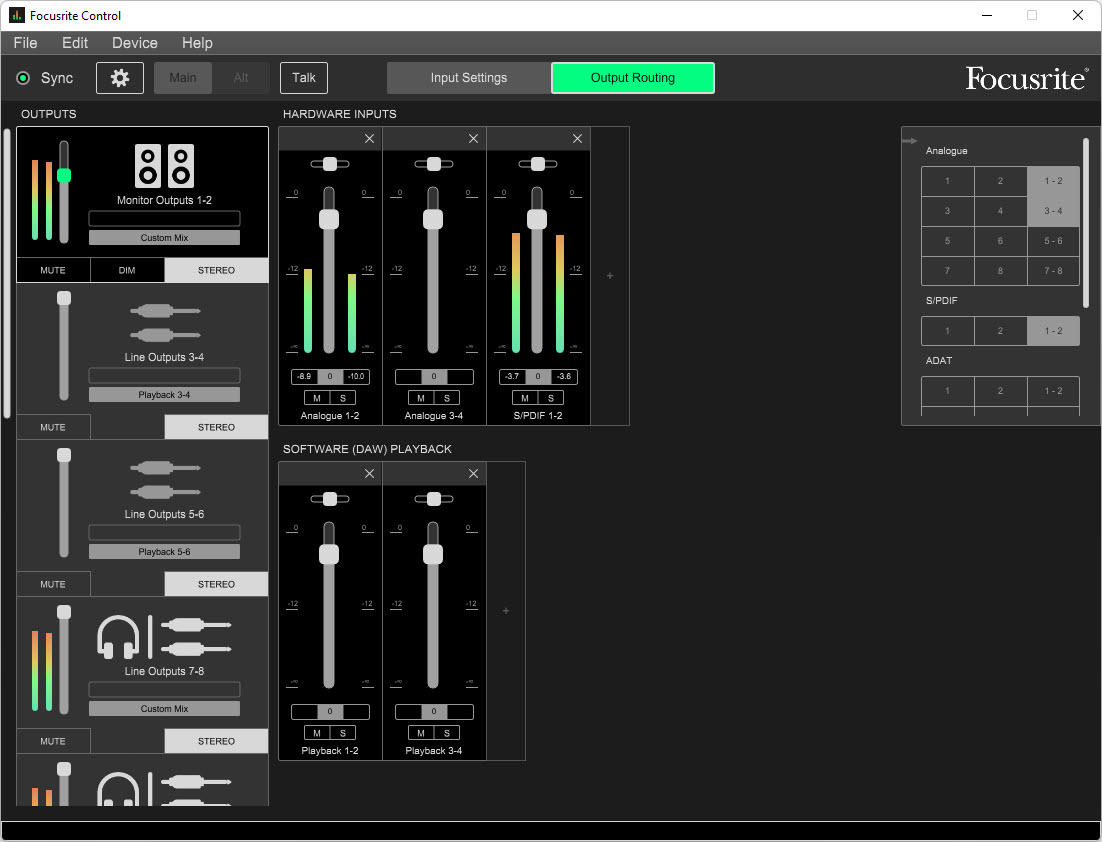
Task: Toggle MUTE on Line Outputs 3-4
Action: click(x=53, y=427)
